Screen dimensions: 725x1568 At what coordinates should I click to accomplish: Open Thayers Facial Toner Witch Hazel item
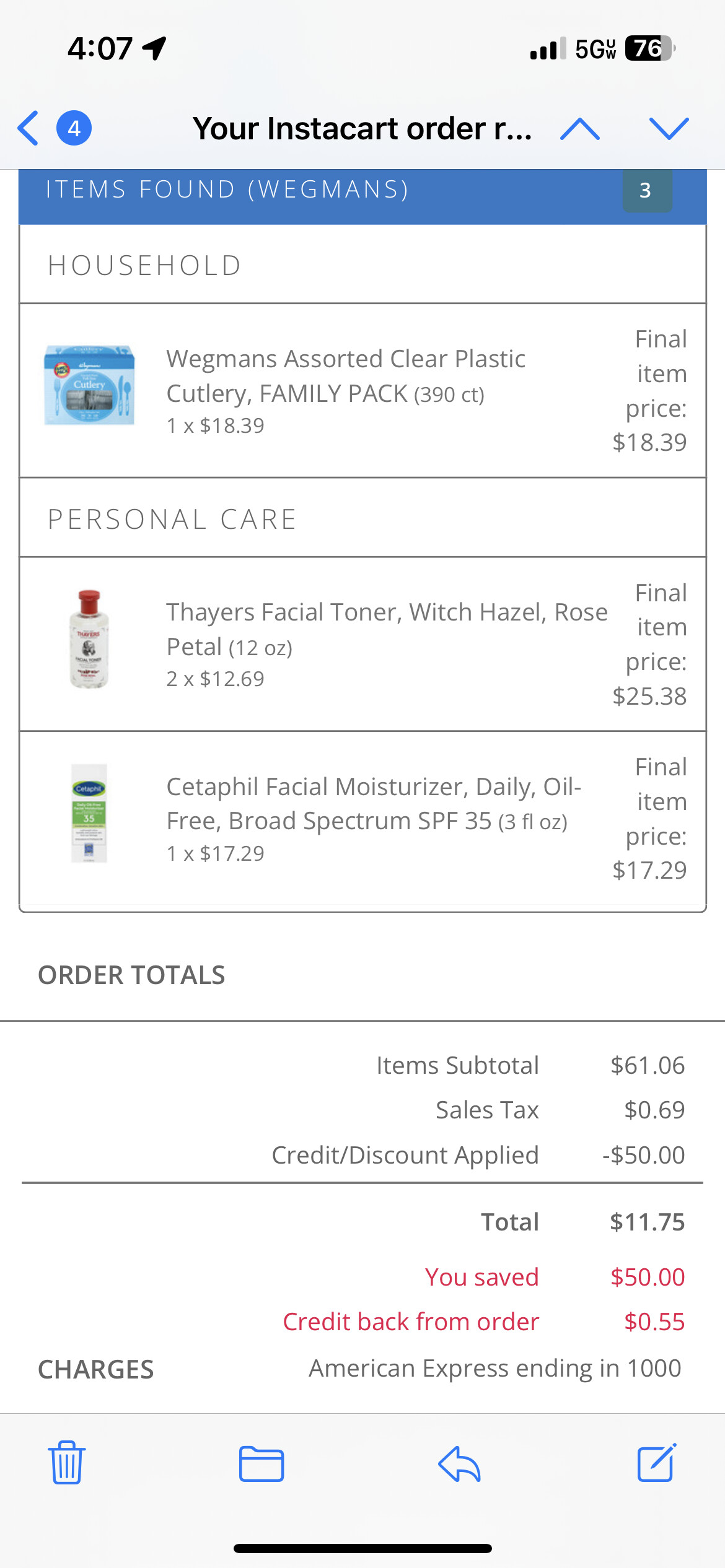pos(386,629)
